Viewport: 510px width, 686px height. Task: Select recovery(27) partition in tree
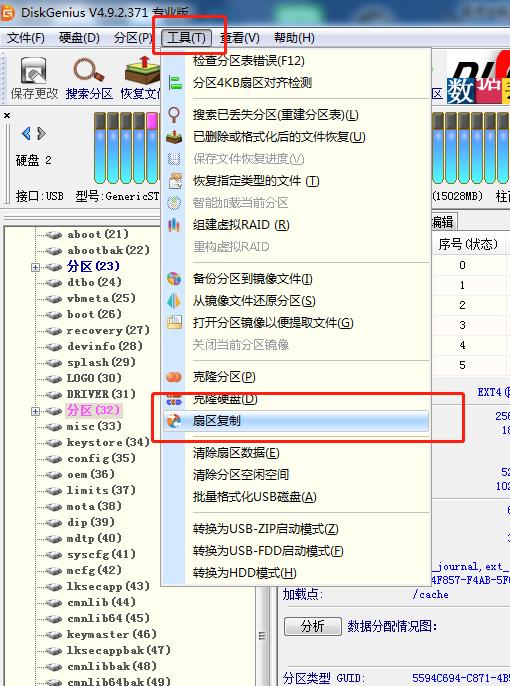[x=108, y=330]
